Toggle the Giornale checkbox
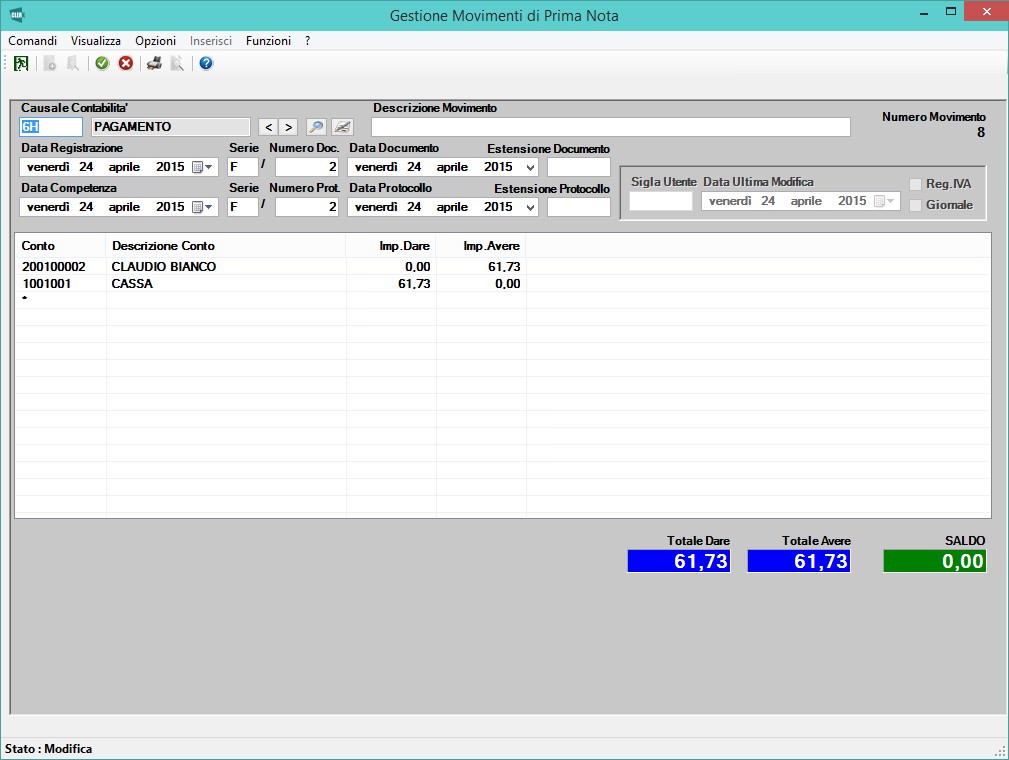The image size is (1009, 760). (915, 205)
